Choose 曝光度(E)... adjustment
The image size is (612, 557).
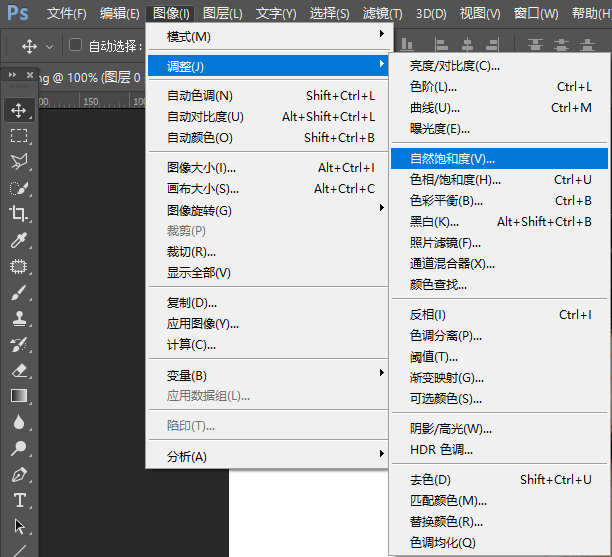point(499,128)
